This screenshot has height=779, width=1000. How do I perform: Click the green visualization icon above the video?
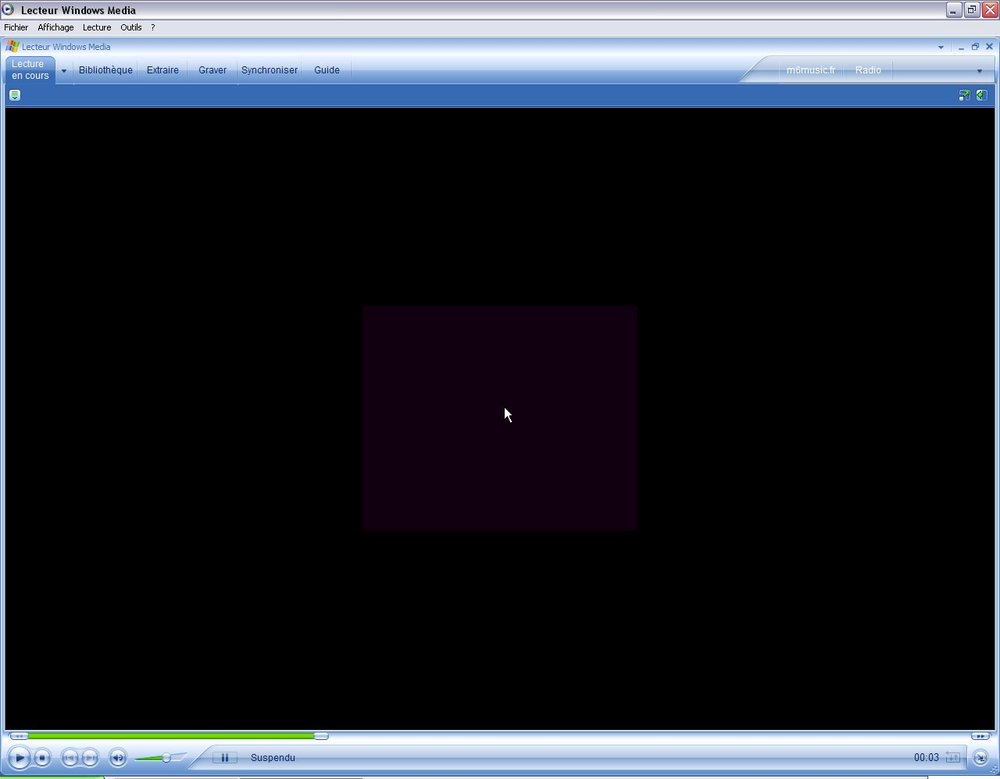coord(981,95)
